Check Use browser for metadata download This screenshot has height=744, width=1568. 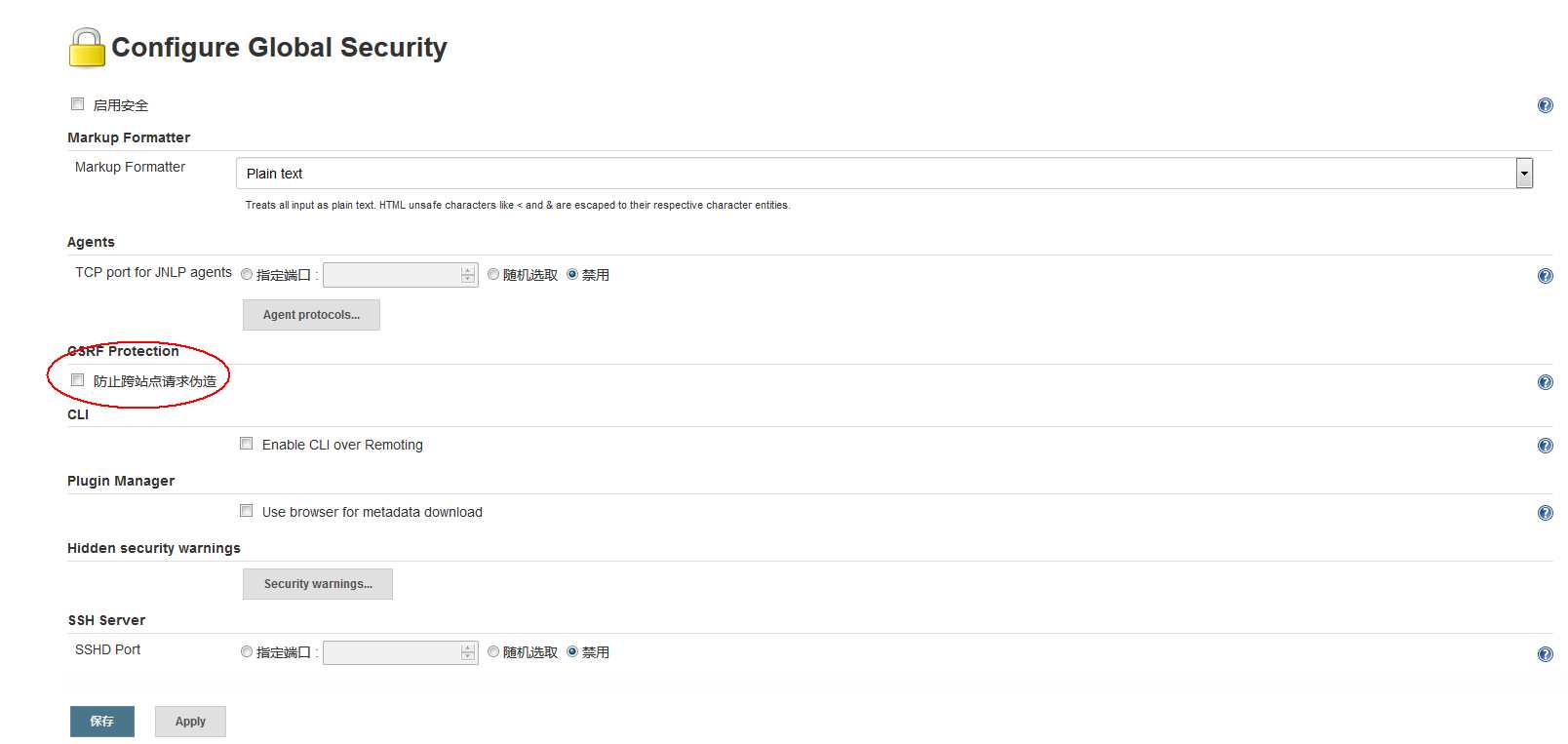(x=247, y=511)
